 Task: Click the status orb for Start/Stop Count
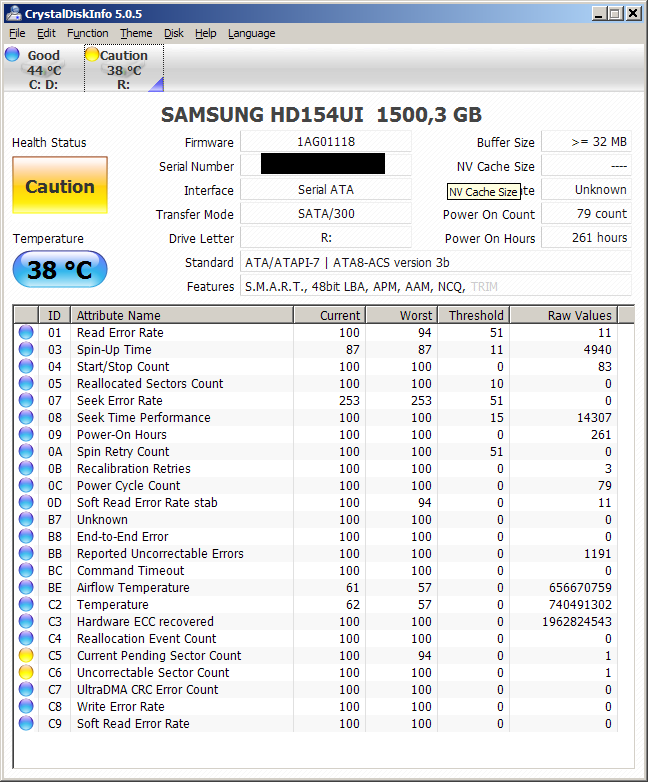(x=26, y=366)
